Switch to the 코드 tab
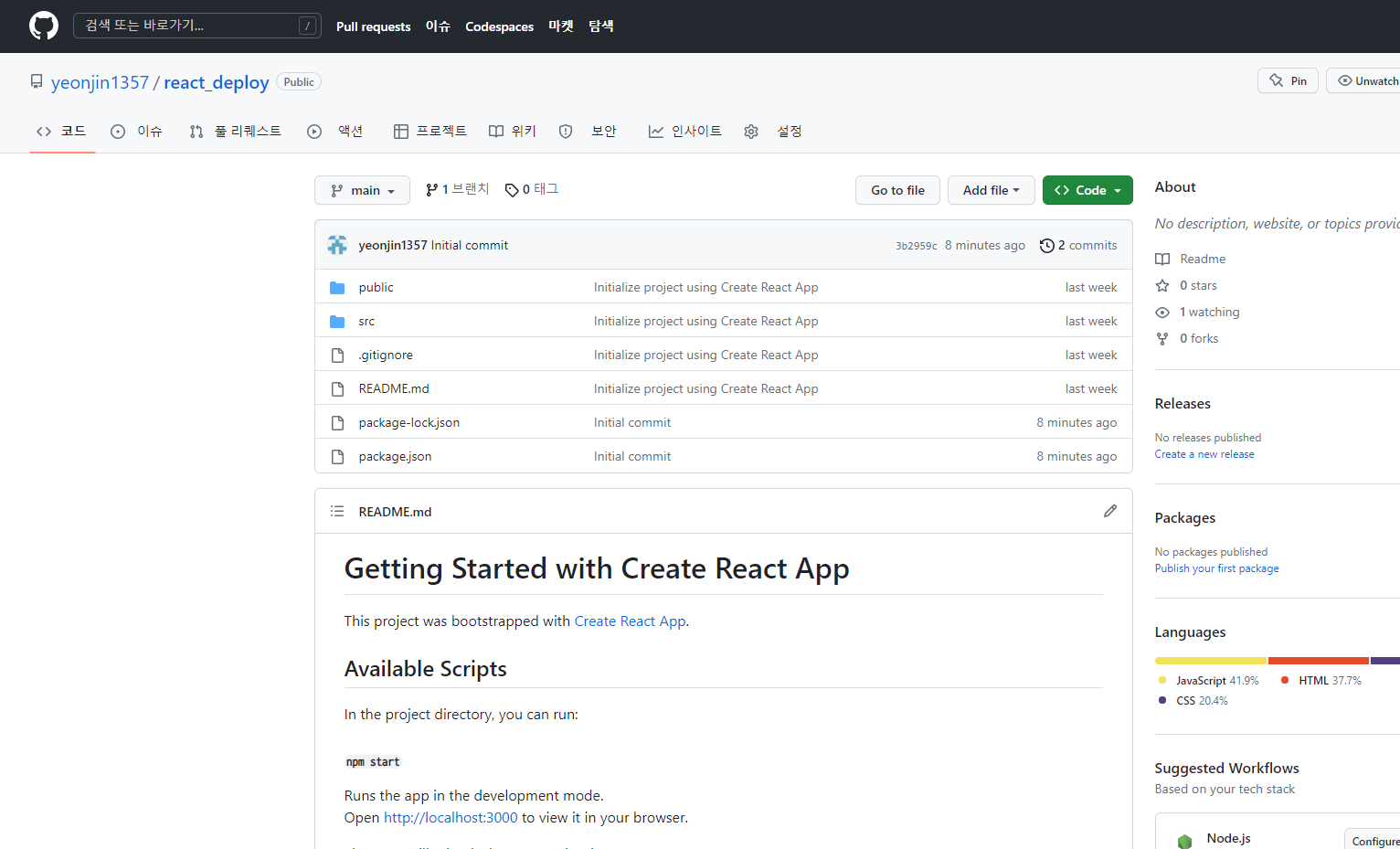 tap(62, 132)
